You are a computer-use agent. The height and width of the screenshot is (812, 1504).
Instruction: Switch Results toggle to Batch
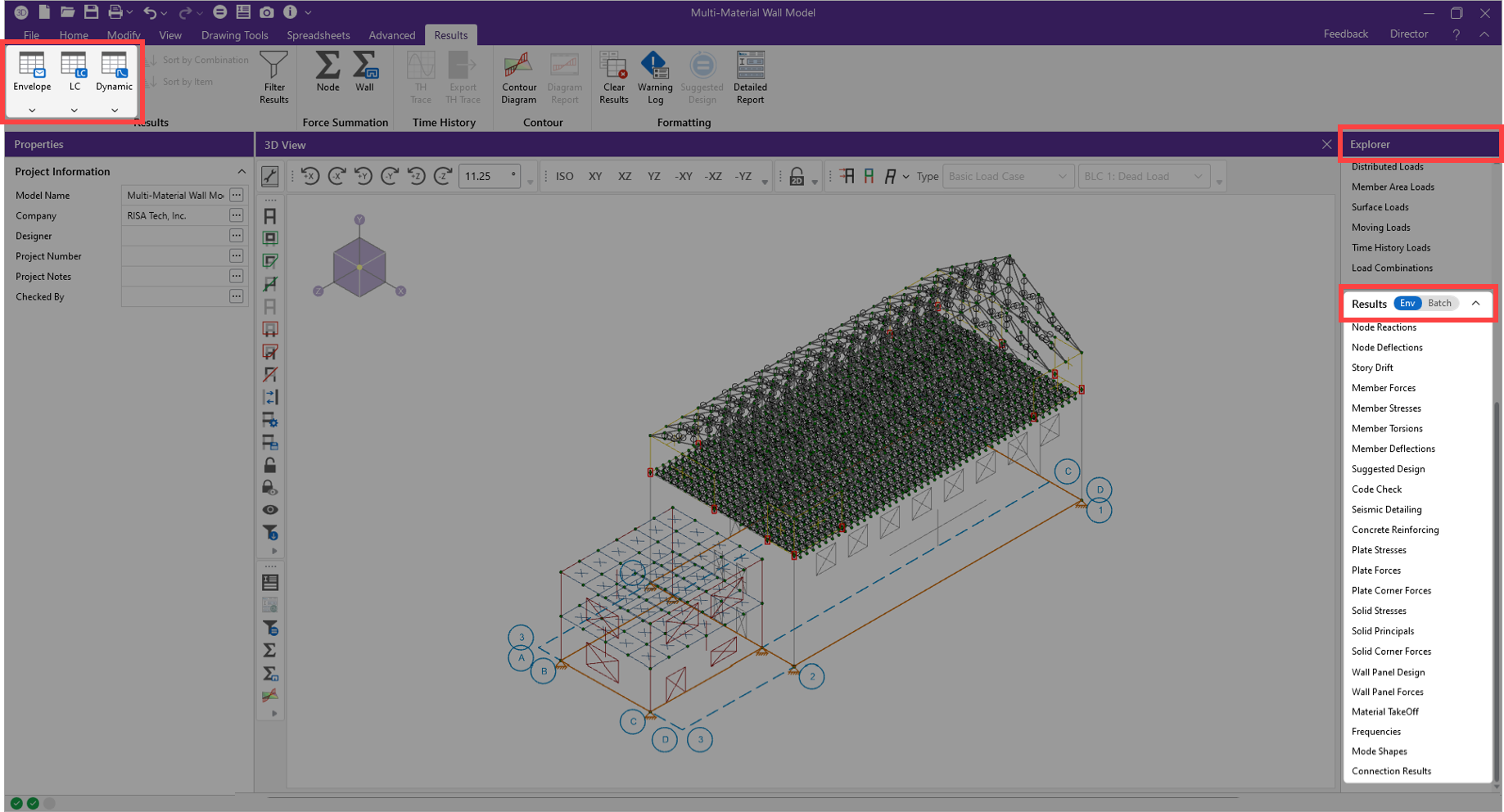(1439, 304)
